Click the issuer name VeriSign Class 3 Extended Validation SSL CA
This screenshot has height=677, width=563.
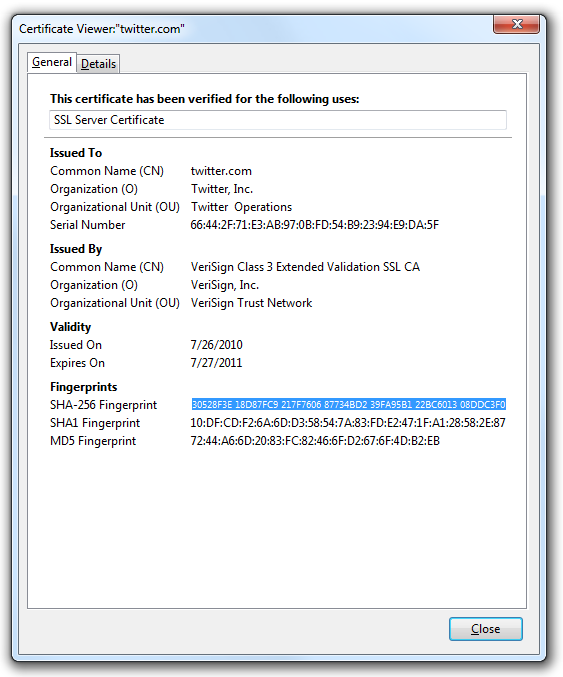pyautogui.click(x=305, y=267)
